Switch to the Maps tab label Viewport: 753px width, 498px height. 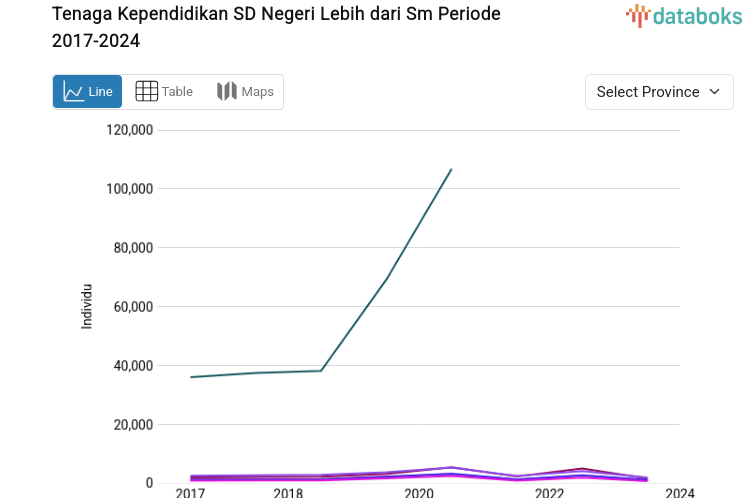(257, 92)
